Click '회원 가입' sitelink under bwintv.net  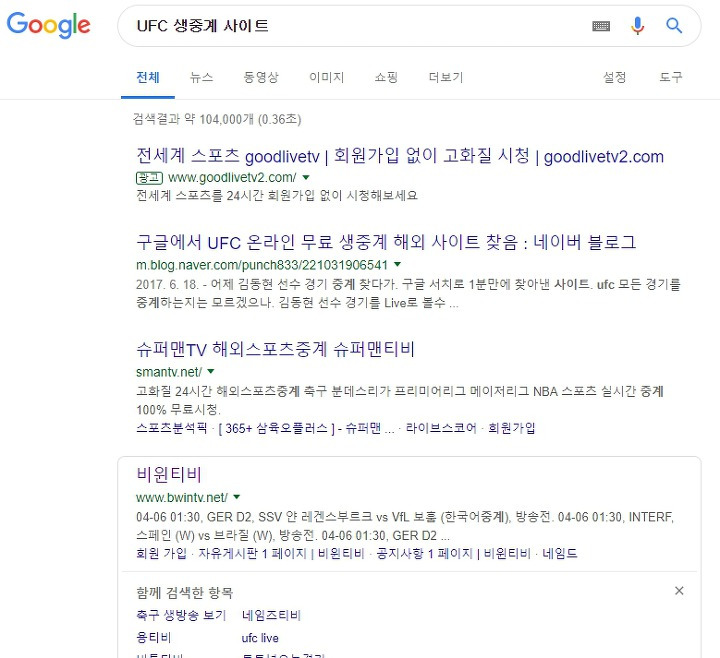[x=161, y=553]
